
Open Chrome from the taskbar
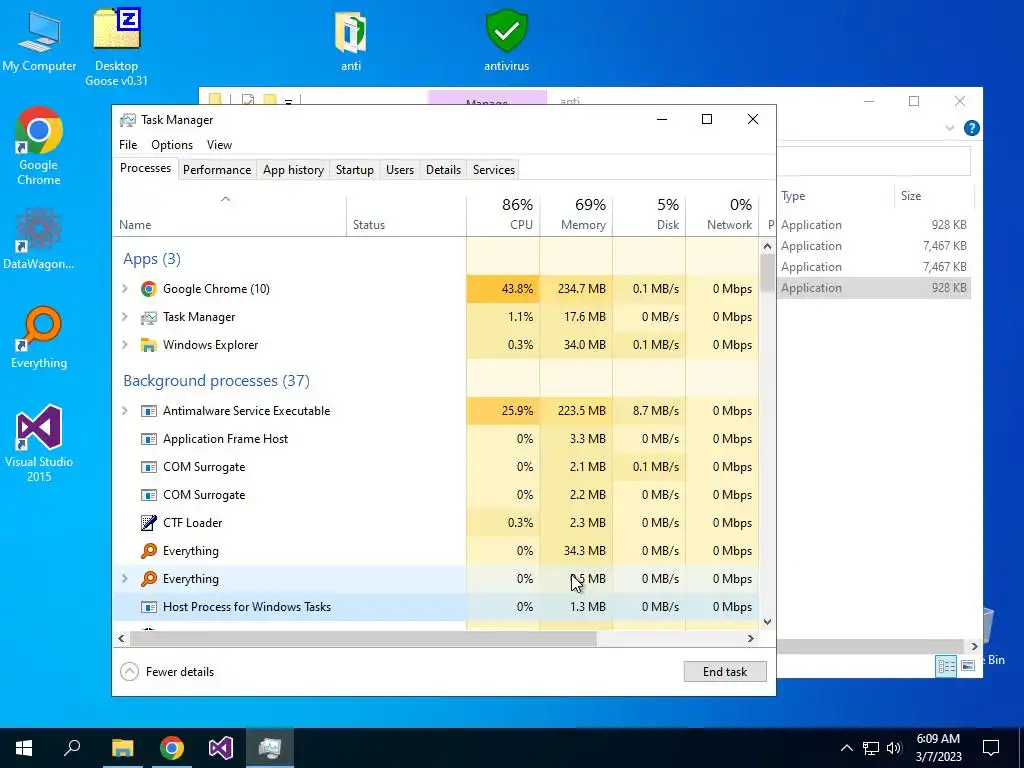tap(172, 748)
